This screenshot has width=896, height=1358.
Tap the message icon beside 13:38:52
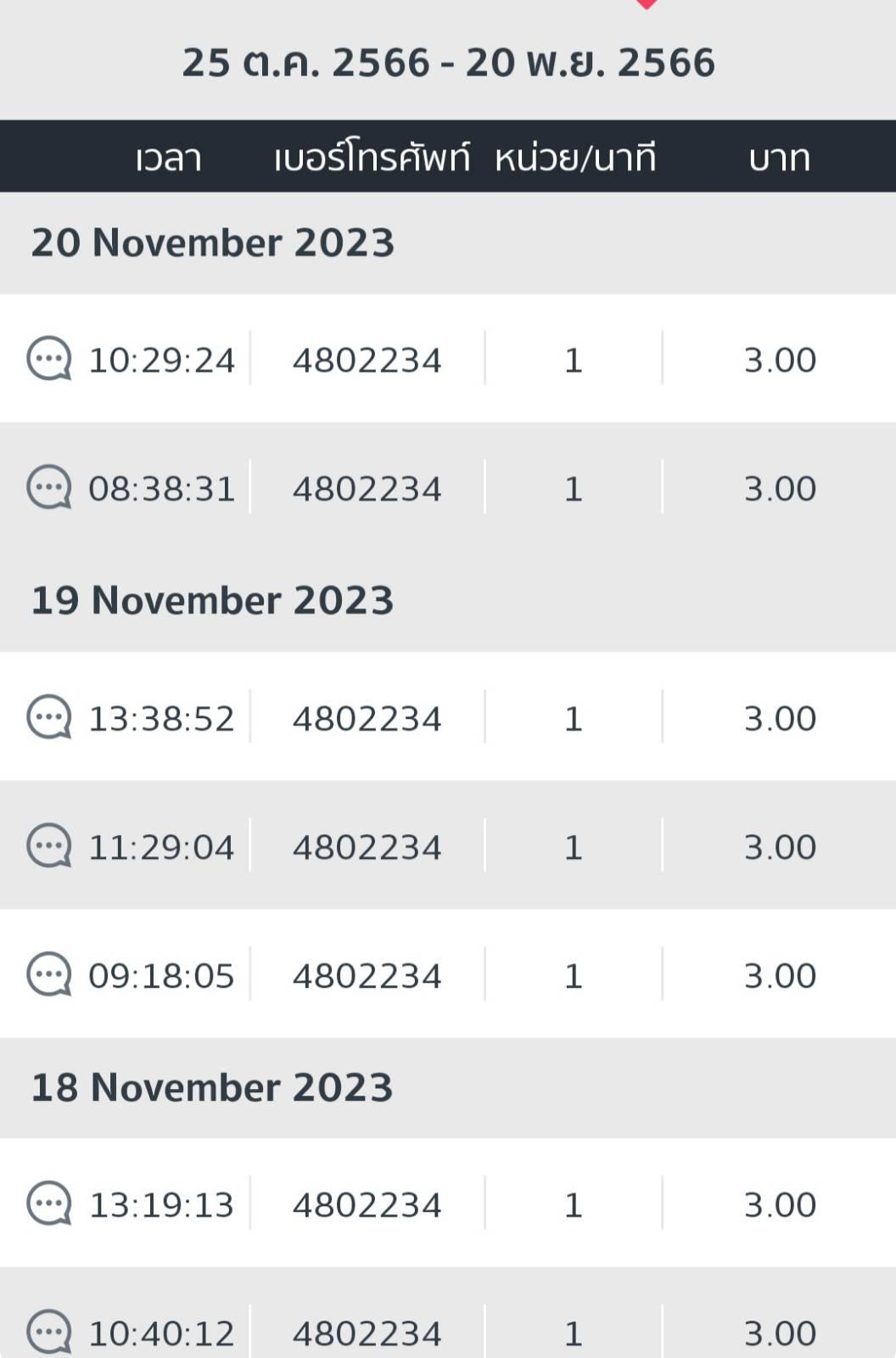tap(49, 718)
